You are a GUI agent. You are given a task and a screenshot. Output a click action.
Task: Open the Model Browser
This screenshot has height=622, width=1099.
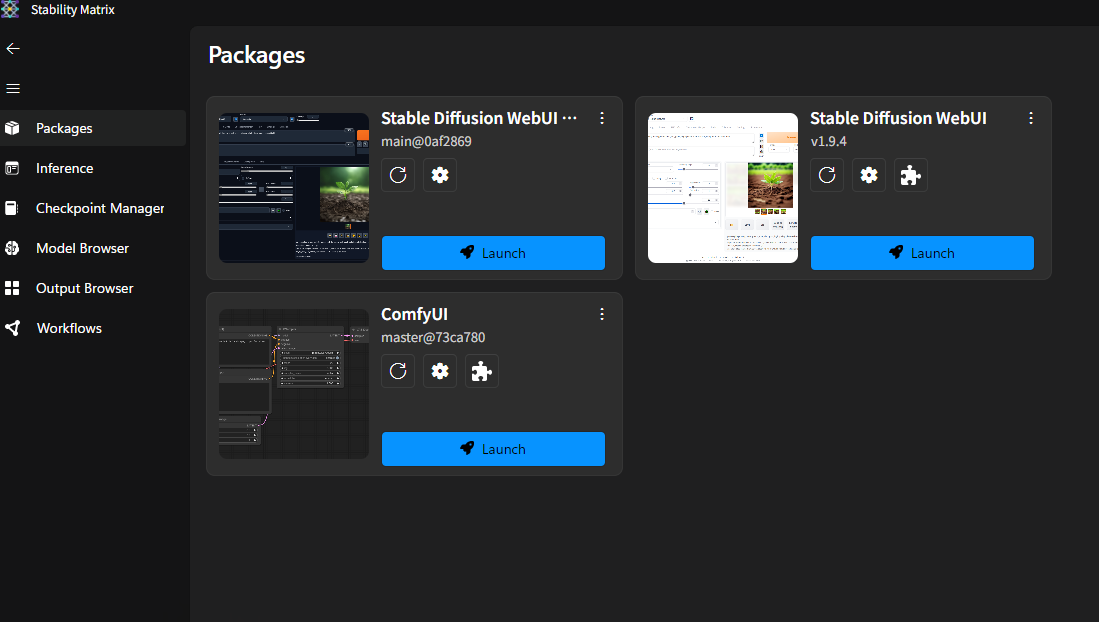tap(93, 248)
